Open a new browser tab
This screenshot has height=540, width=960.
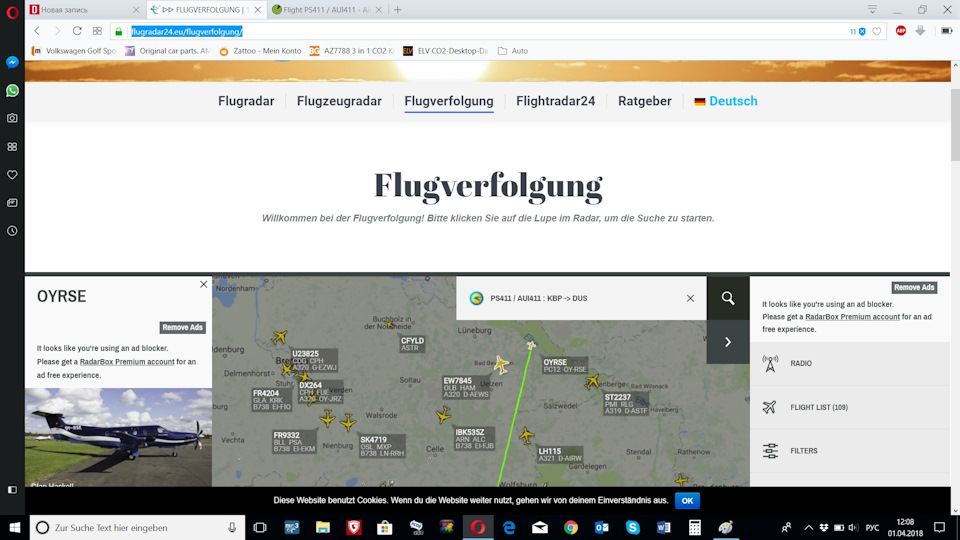[398, 10]
